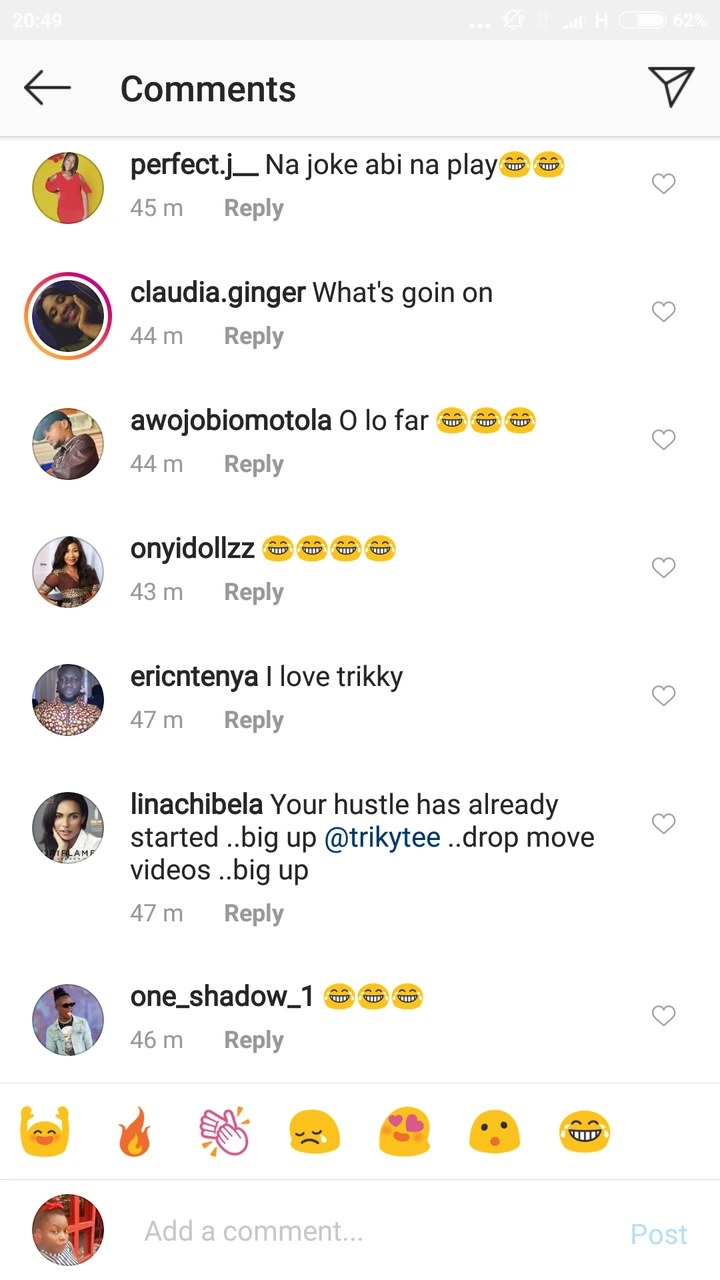Insert the clapping hands emoji
720x1280 pixels.
pyautogui.click(x=224, y=1133)
